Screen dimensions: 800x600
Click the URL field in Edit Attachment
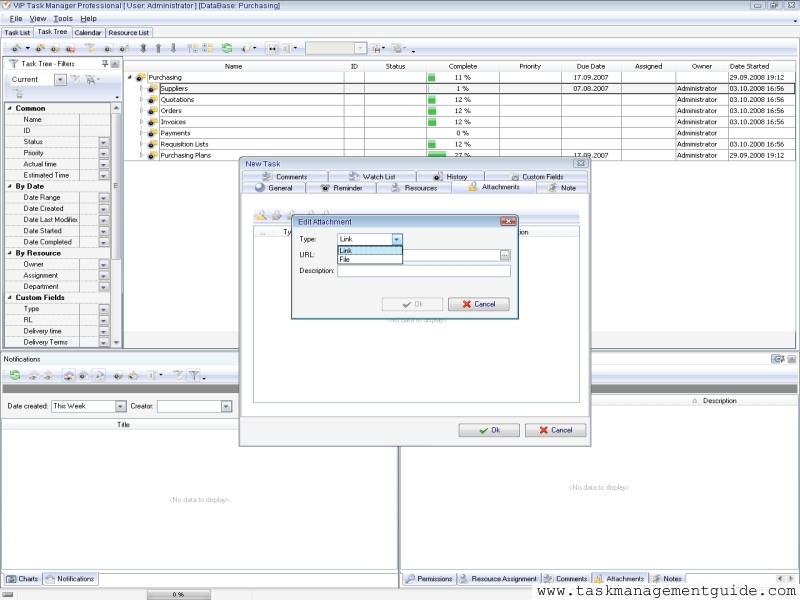tap(451, 255)
